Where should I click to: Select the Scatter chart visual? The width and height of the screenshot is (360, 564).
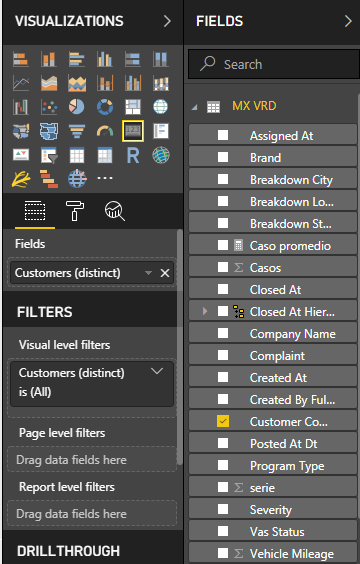(x=49, y=107)
